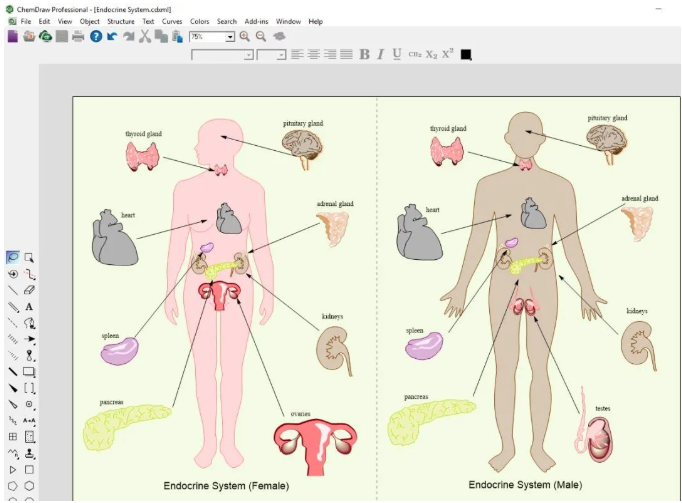Pick the Solid Bond tool
The image size is (682, 503).
13,290
